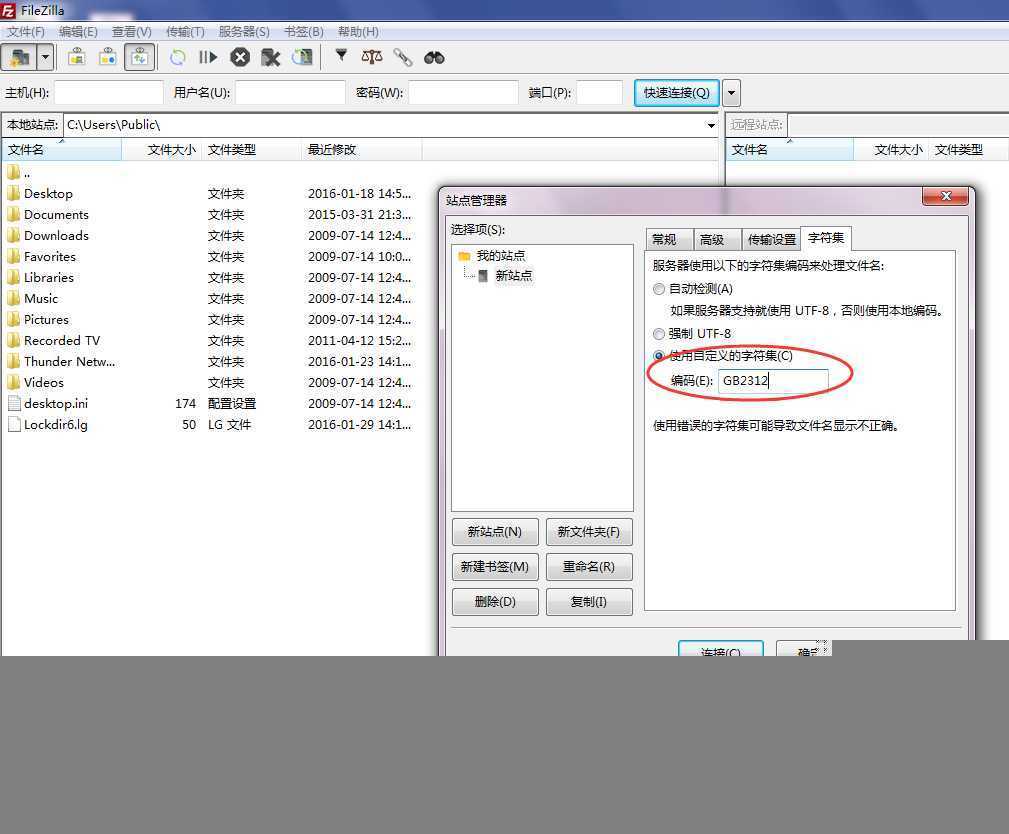Select the Libraries folder
Image resolution: width=1009 pixels, height=834 pixels.
pyautogui.click(x=48, y=277)
